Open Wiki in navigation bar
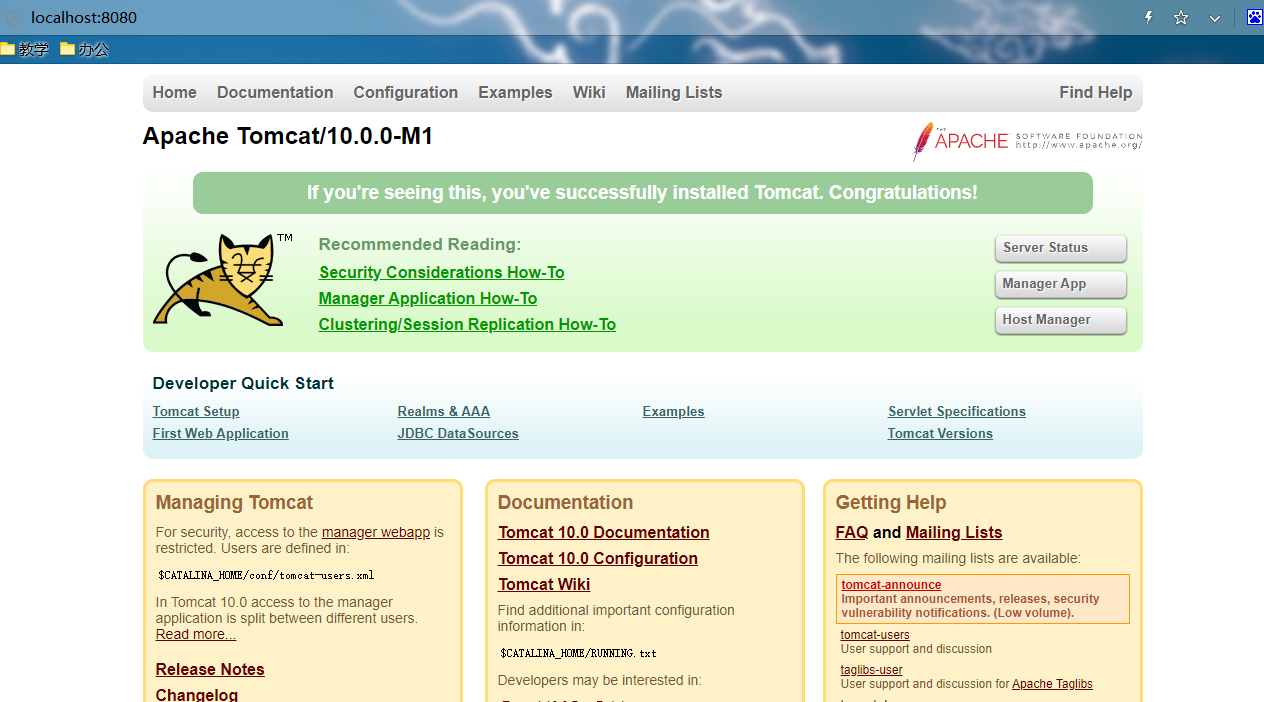Screen dimensions: 1264x702 589,92
